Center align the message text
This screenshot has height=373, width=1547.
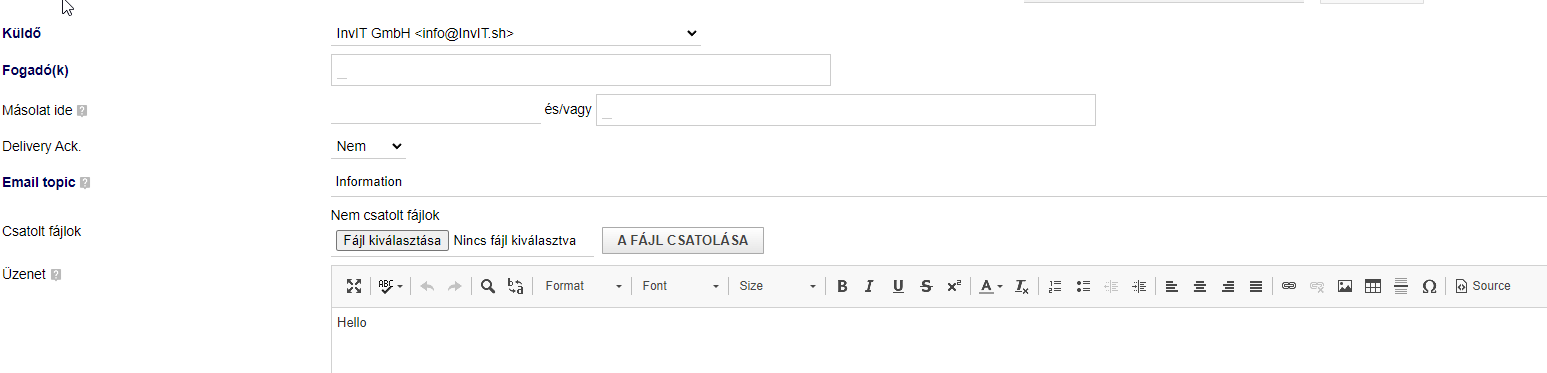(1200, 286)
